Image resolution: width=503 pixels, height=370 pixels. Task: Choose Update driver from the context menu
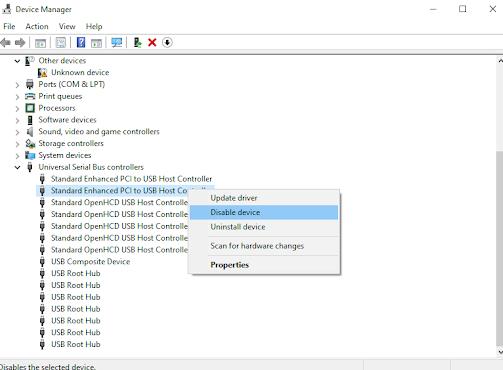(x=264, y=198)
